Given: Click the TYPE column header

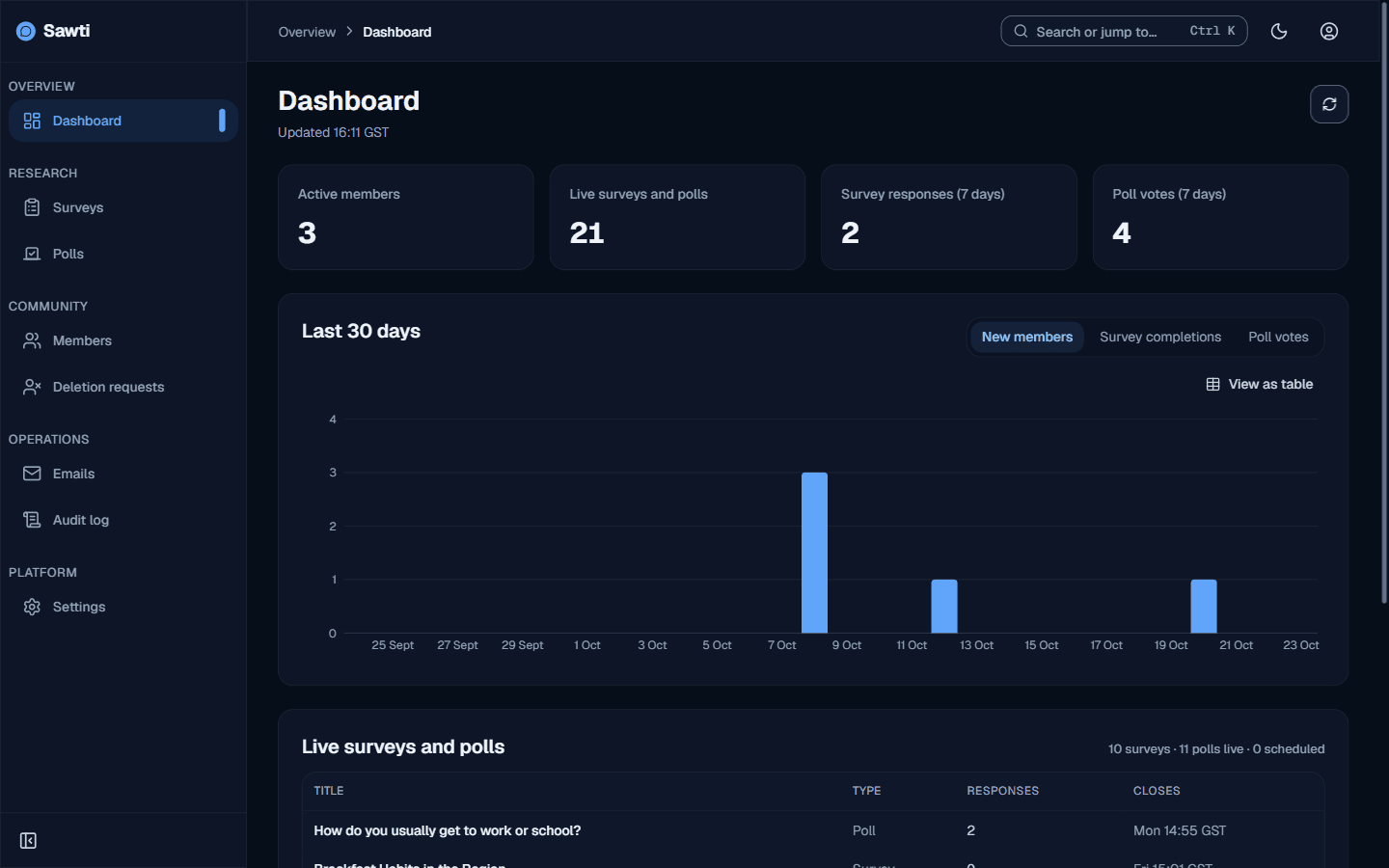Looking at the screenshot, I should click(866, 791).
